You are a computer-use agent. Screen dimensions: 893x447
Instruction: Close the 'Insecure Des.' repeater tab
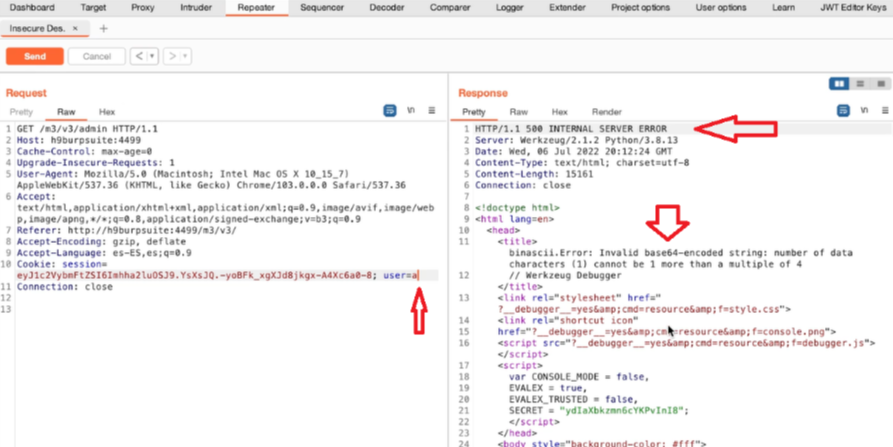click(75, 28)
